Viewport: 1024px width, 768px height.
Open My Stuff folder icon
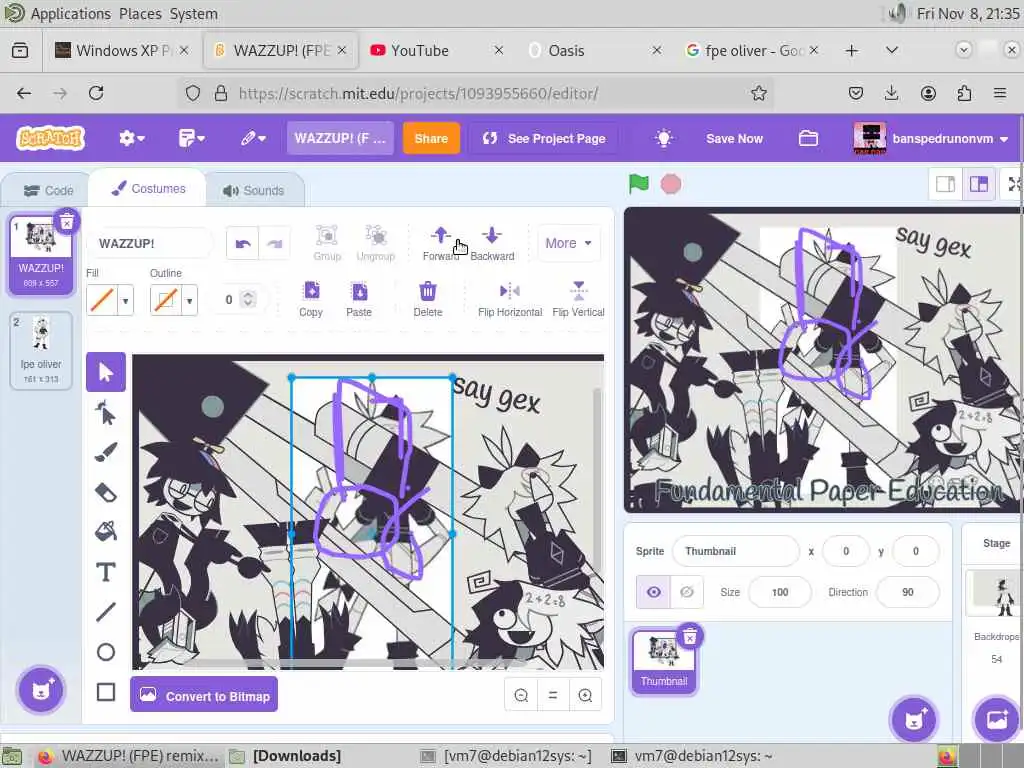pyautogui.click(x=808, y=138)
